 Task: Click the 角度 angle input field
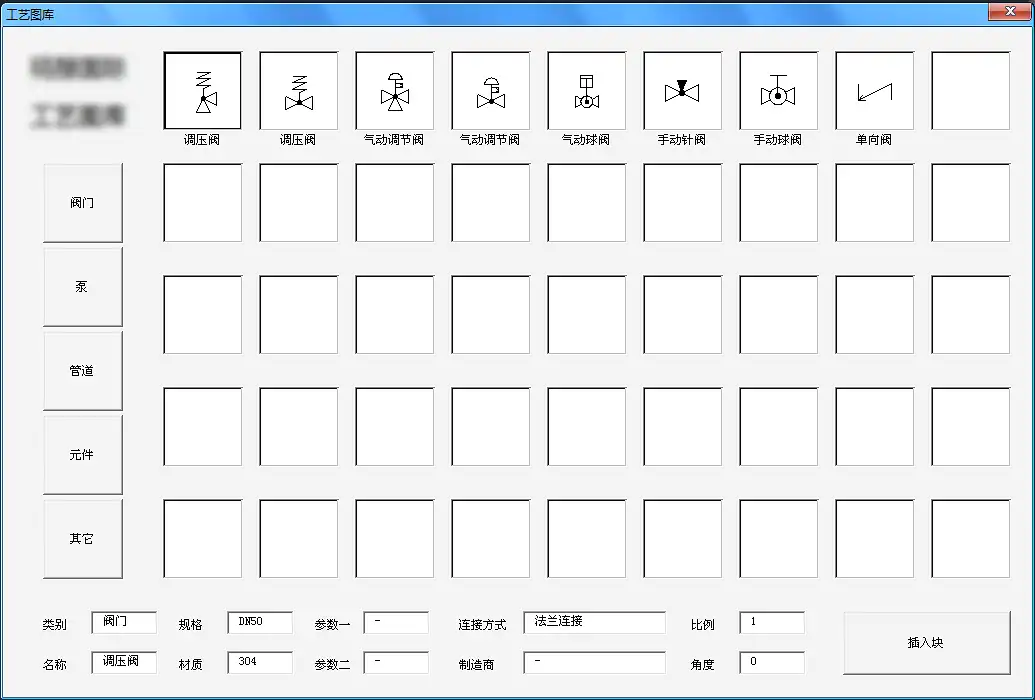[772, 663]
